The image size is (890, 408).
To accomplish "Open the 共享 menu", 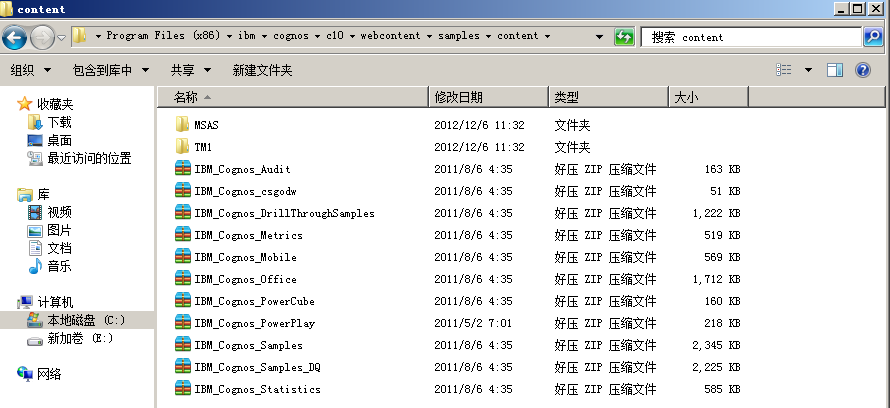I will click(191, 70).
